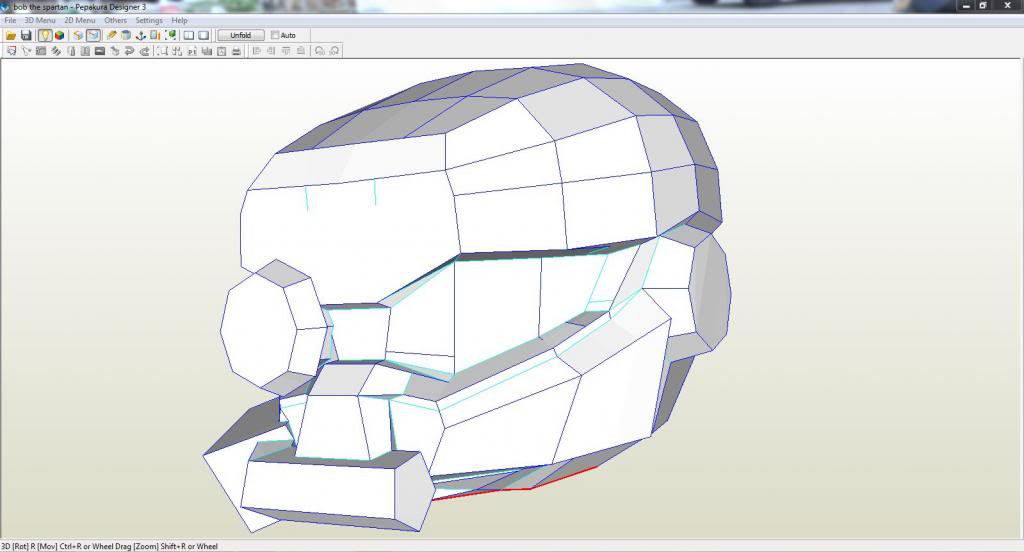1024x552 pixels.
Task: Click the dashed rectangle selection icon after separator
Action: tap(163, 51)
